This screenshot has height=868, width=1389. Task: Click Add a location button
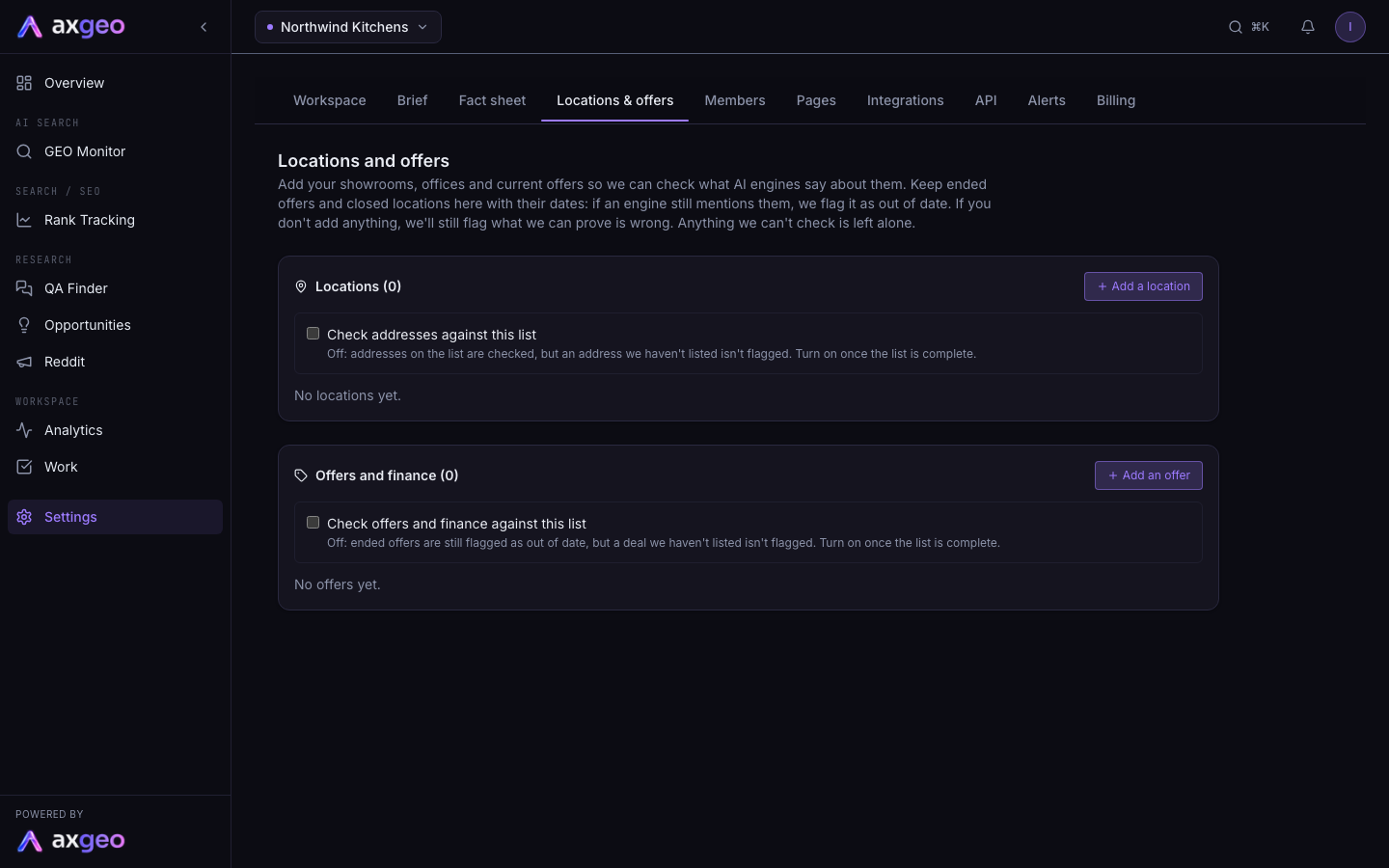click(x=1143, y=286)
